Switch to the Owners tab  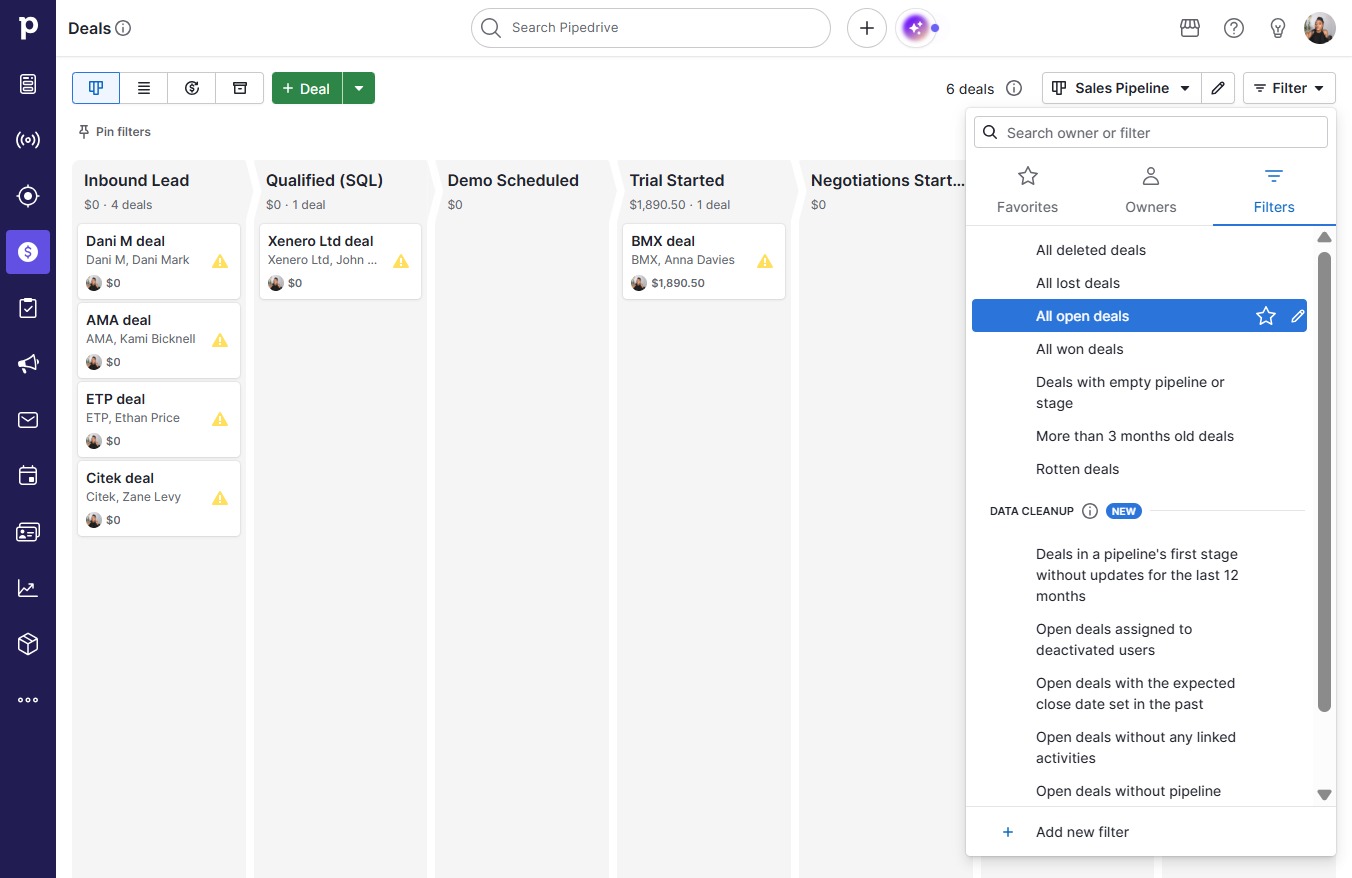pyautogui.click(x=1151, y=190)
